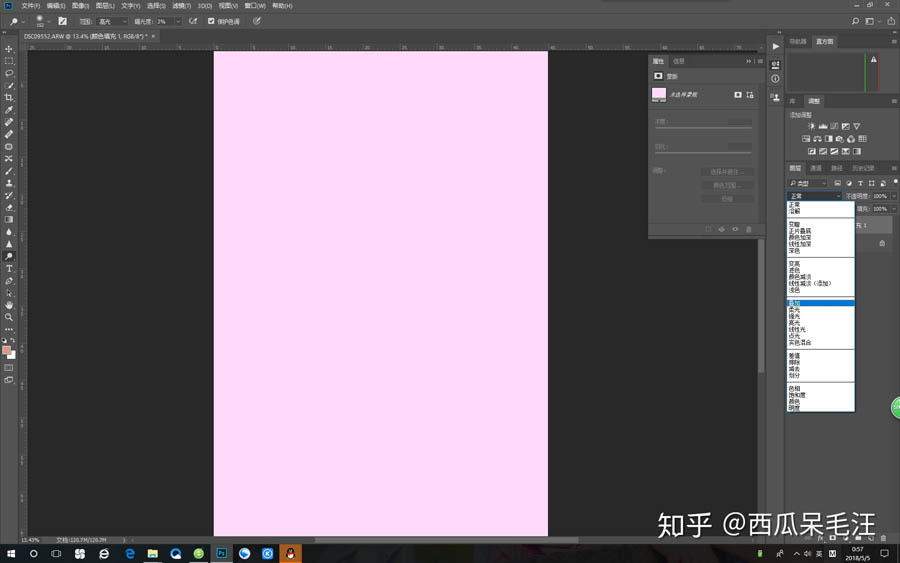This screenshot has width=900, height=563.
Task: Click the Invert button in Properties panel
Action: pyautogui.click(x=727, y=199)
